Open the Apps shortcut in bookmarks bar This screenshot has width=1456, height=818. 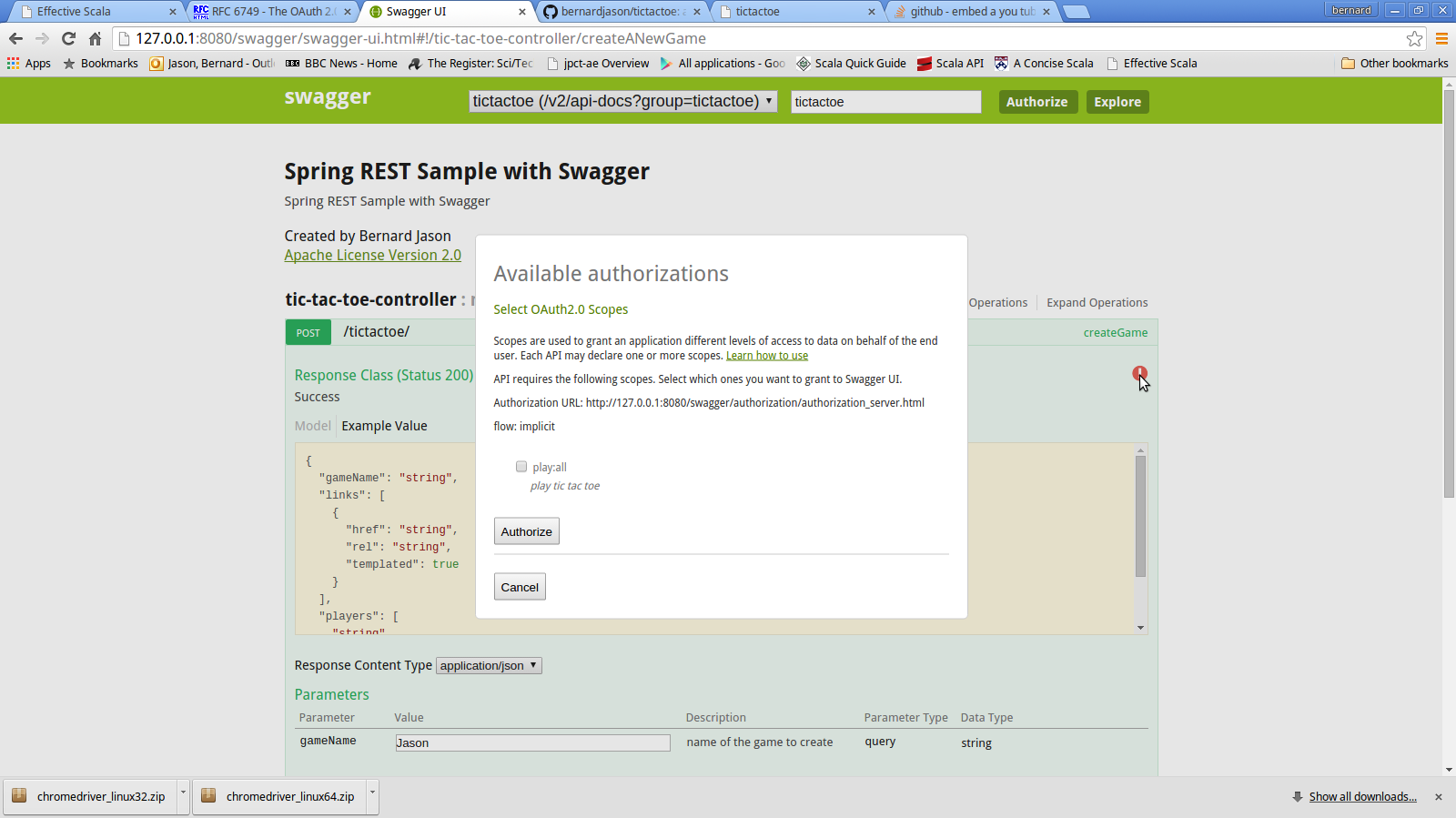pyautogui.click(x=29, y=63)
